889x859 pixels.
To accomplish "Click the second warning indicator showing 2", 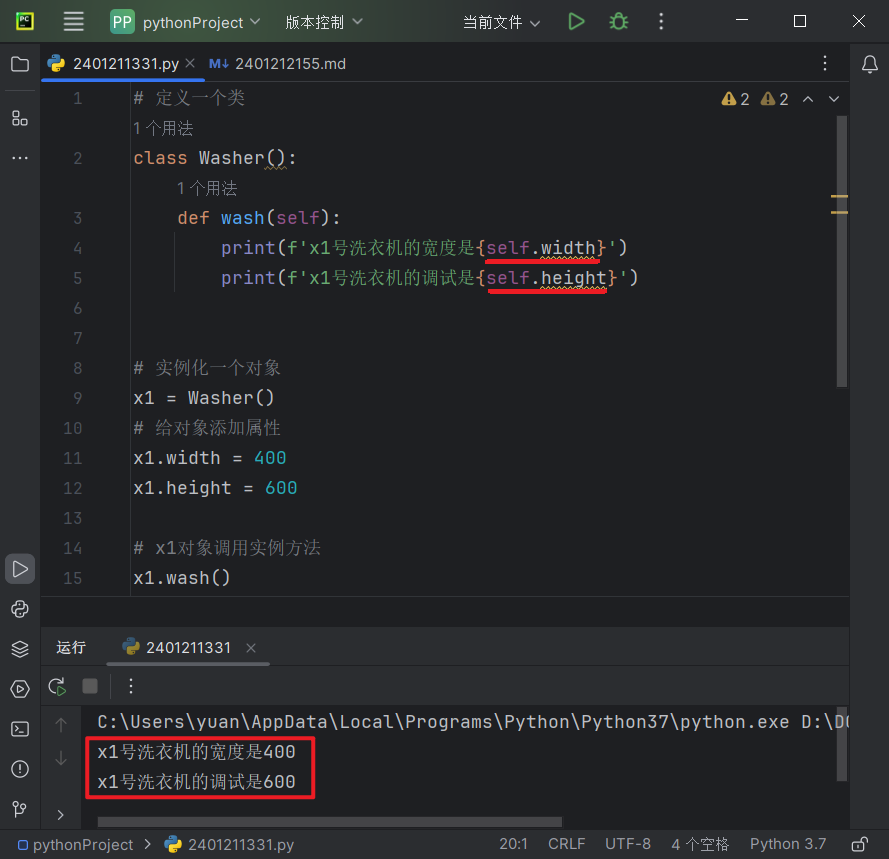I will (x=774, y=99).
